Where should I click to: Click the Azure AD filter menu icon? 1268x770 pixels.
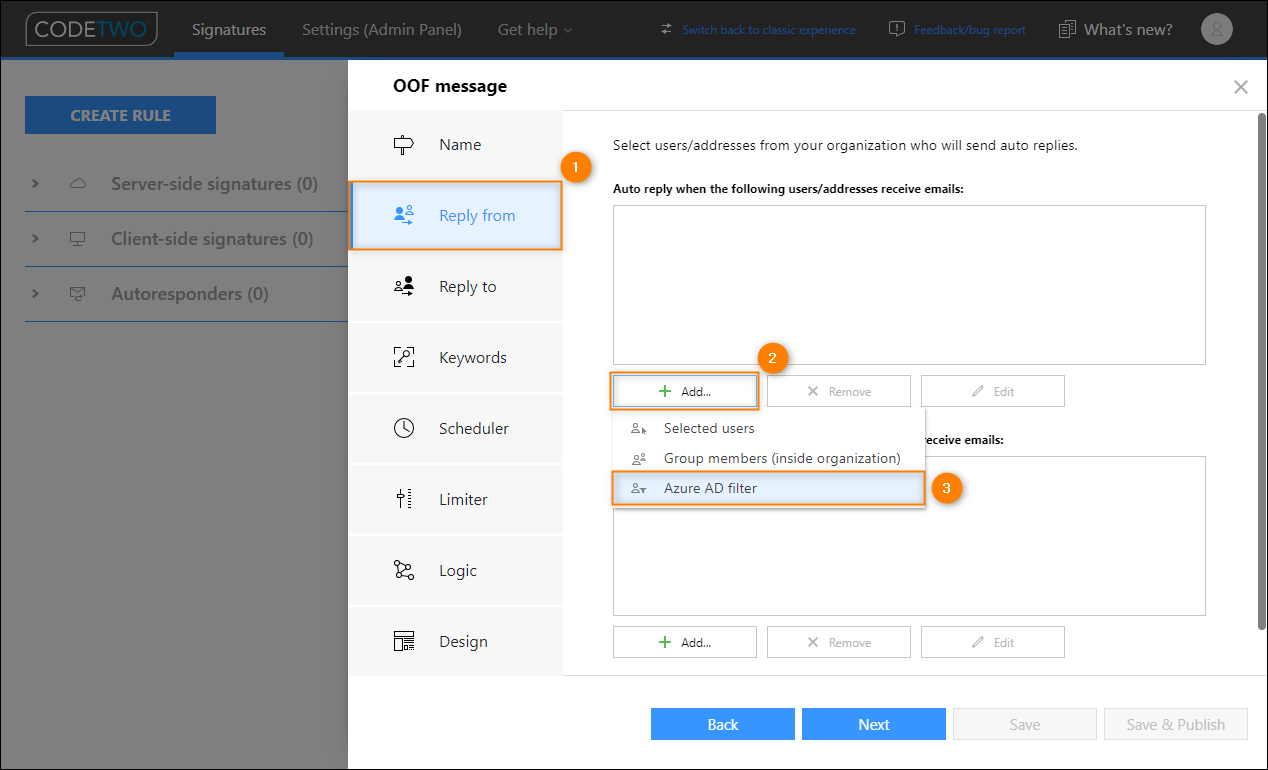tap(639, 488)
